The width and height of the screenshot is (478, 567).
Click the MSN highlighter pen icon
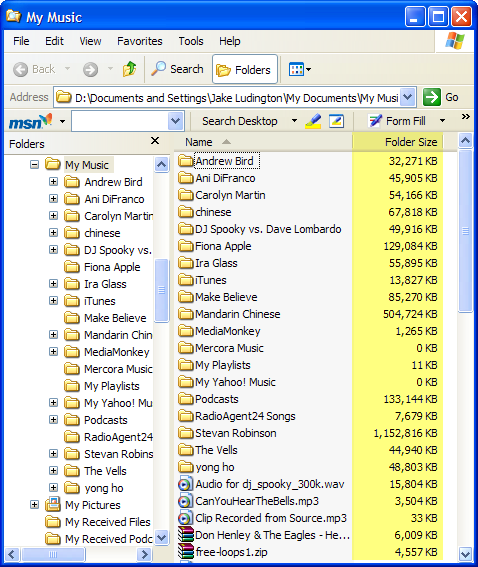pyautogui.click(x=313, y=121)
